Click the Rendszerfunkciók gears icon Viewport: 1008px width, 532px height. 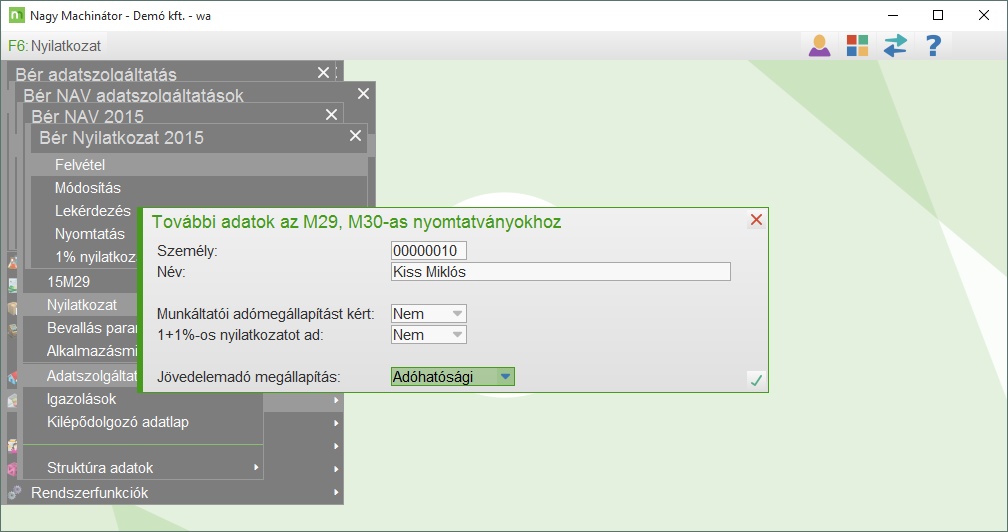click(x=14, y=493)
